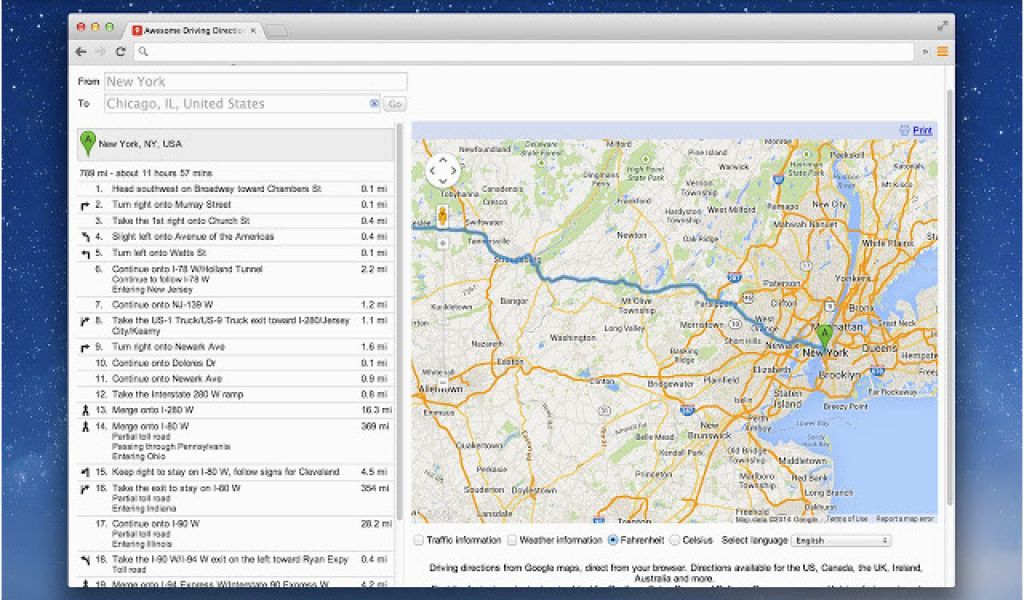Click the turn-left arrow on step 5

[85, 253]
